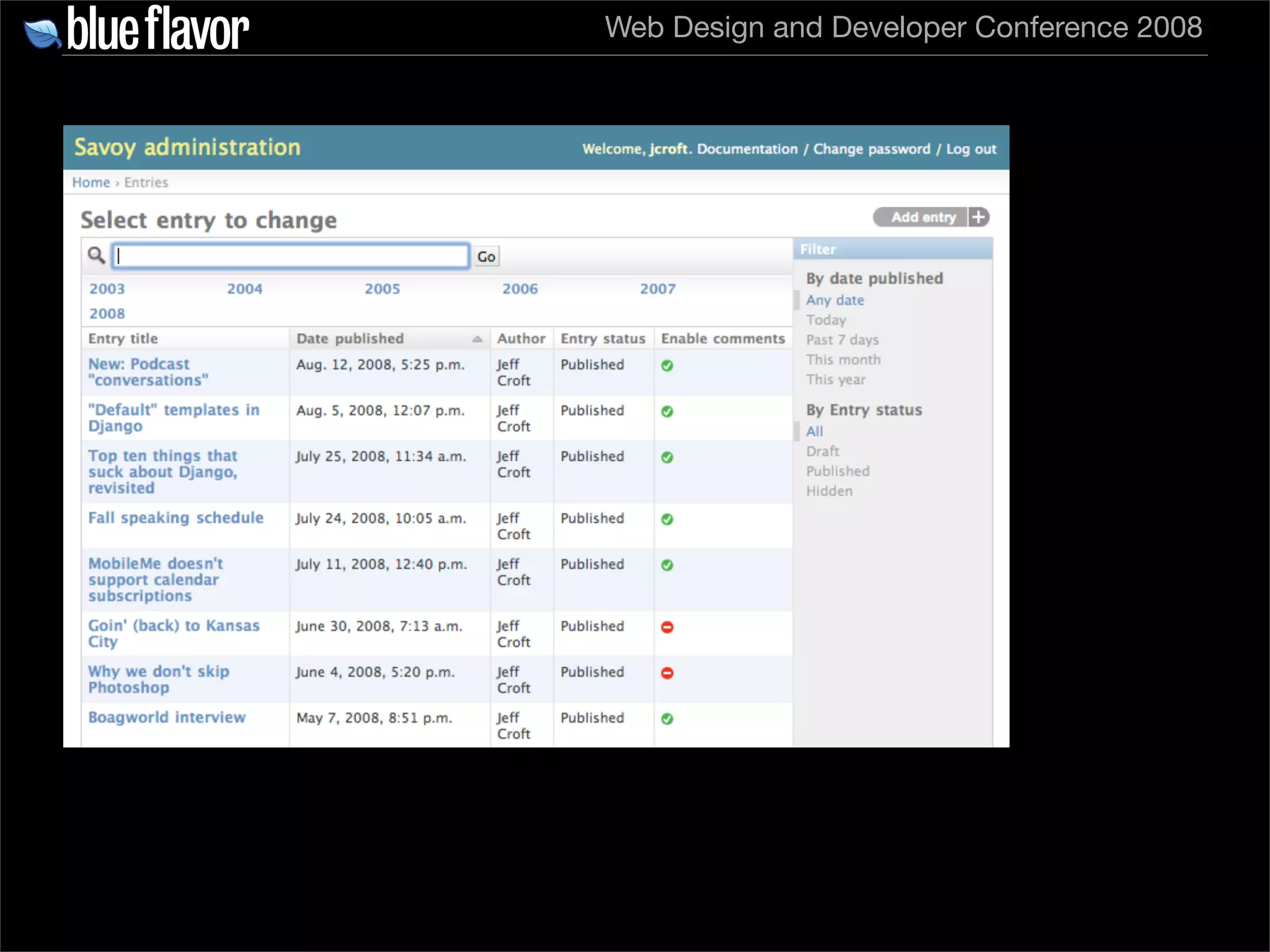Sort by the Entry title column header
This screenshot has width=1270, height=952.
click(x=123, y=339)
